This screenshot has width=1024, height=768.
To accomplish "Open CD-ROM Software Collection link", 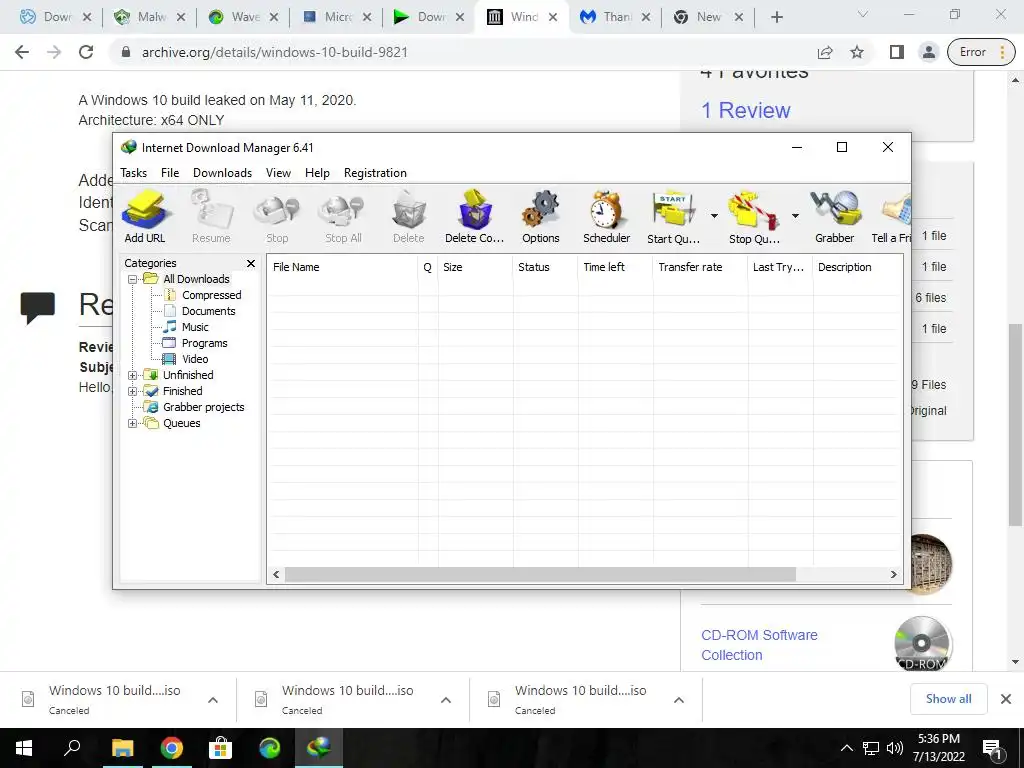I will click(760, 645).
